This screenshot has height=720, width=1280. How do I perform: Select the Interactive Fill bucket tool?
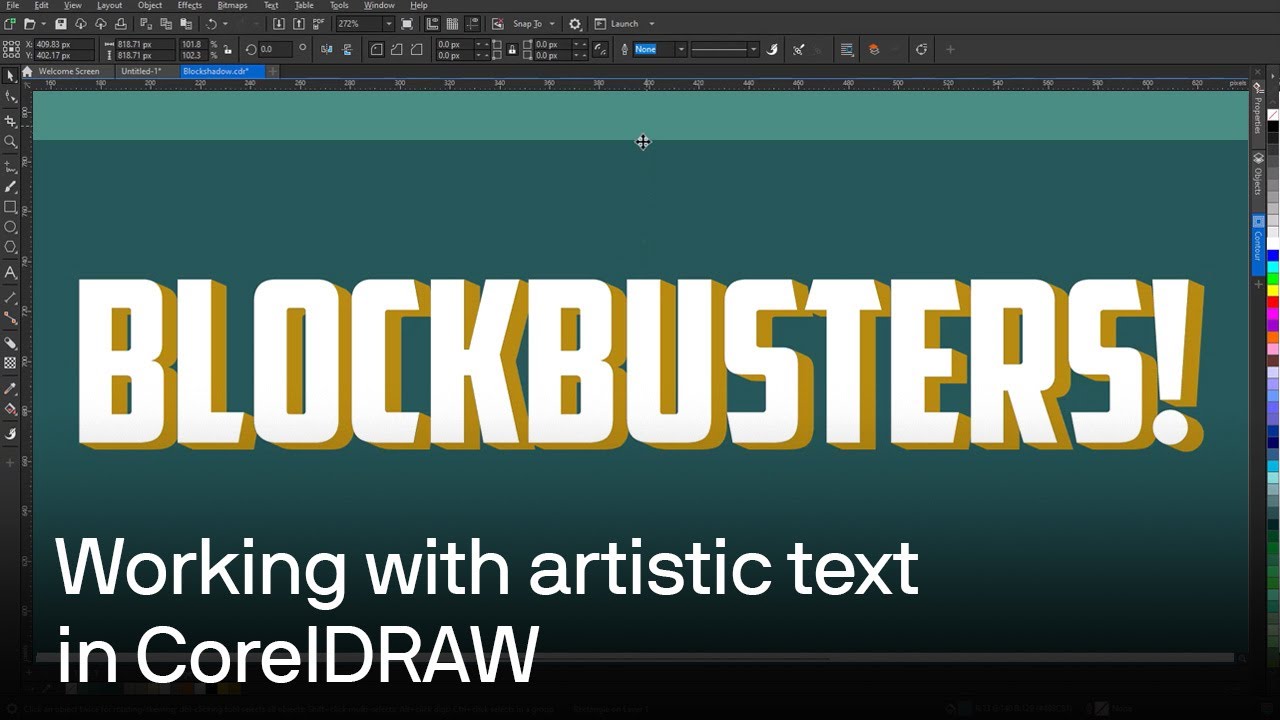pos(10,409)
